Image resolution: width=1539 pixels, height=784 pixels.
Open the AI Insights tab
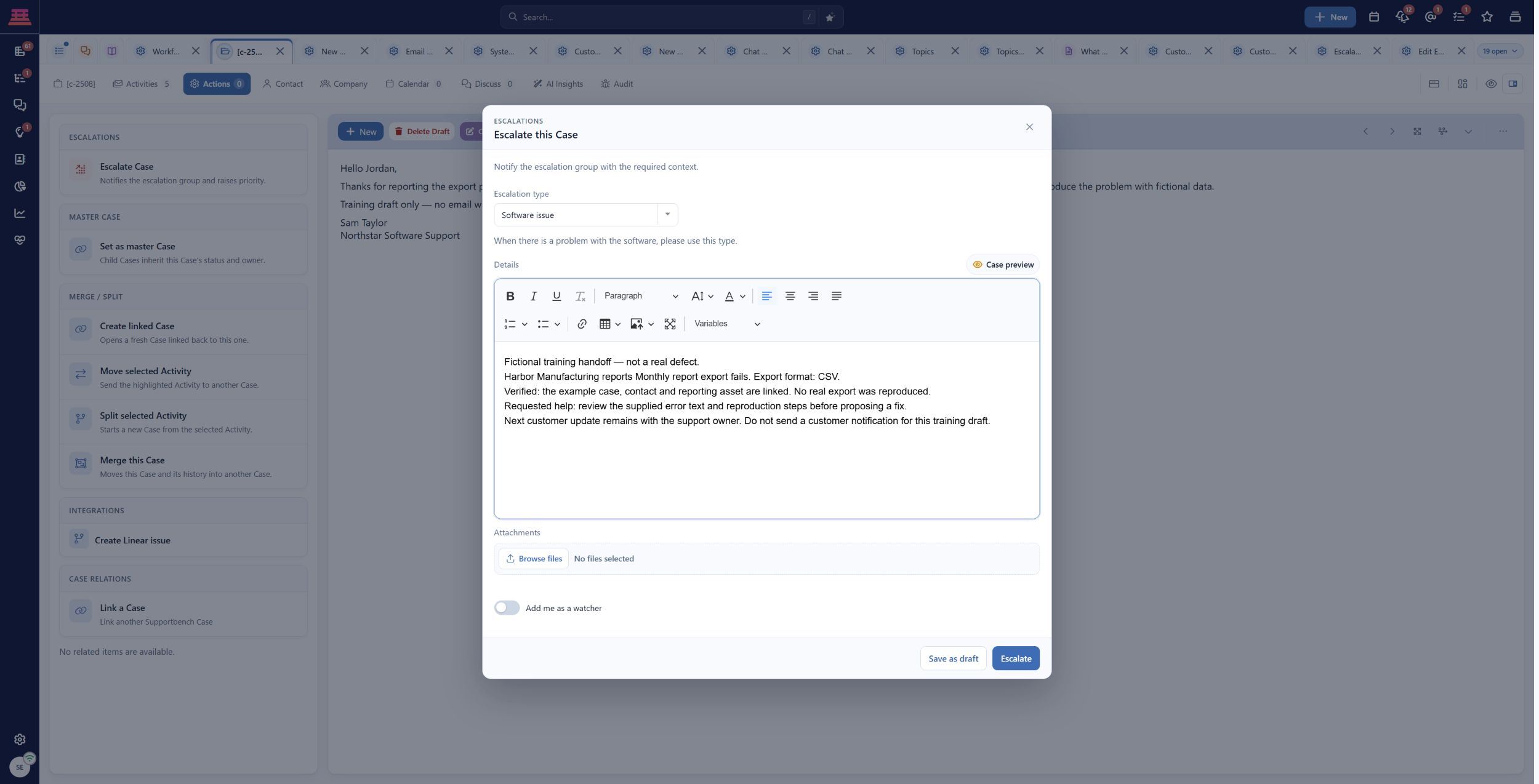[x=558, y=84]
